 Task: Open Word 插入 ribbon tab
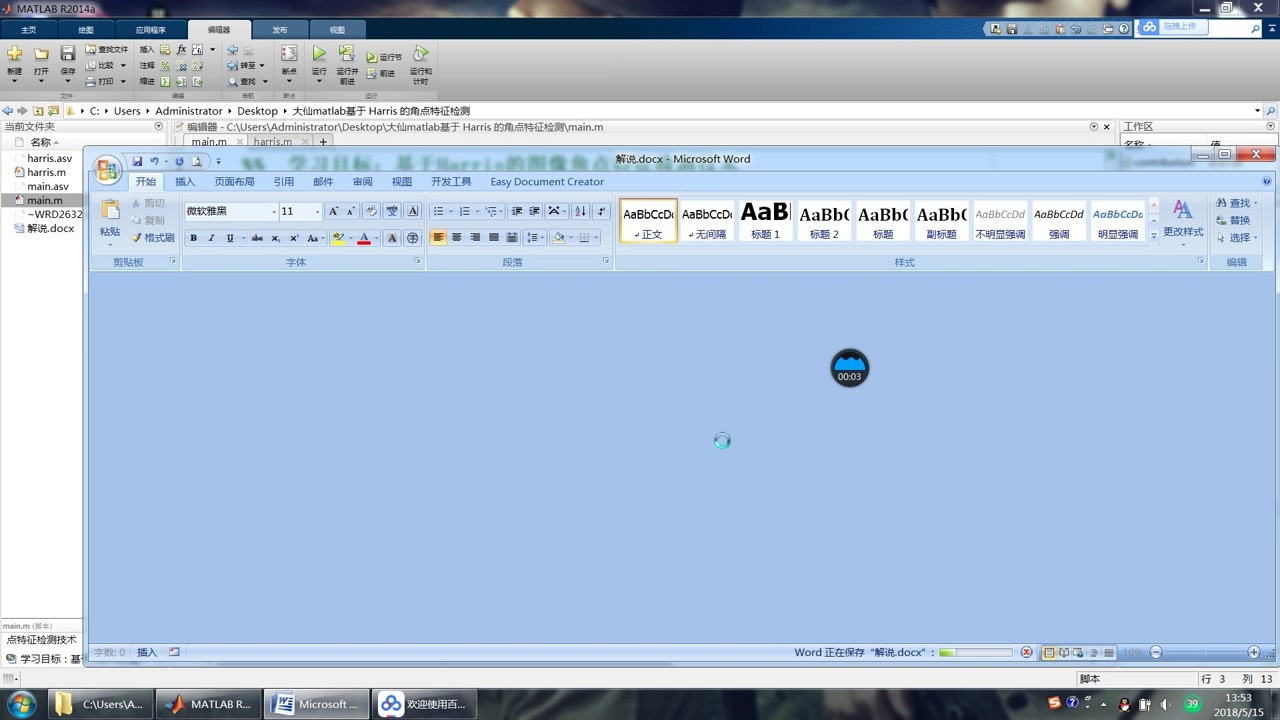tap(185, 182)
